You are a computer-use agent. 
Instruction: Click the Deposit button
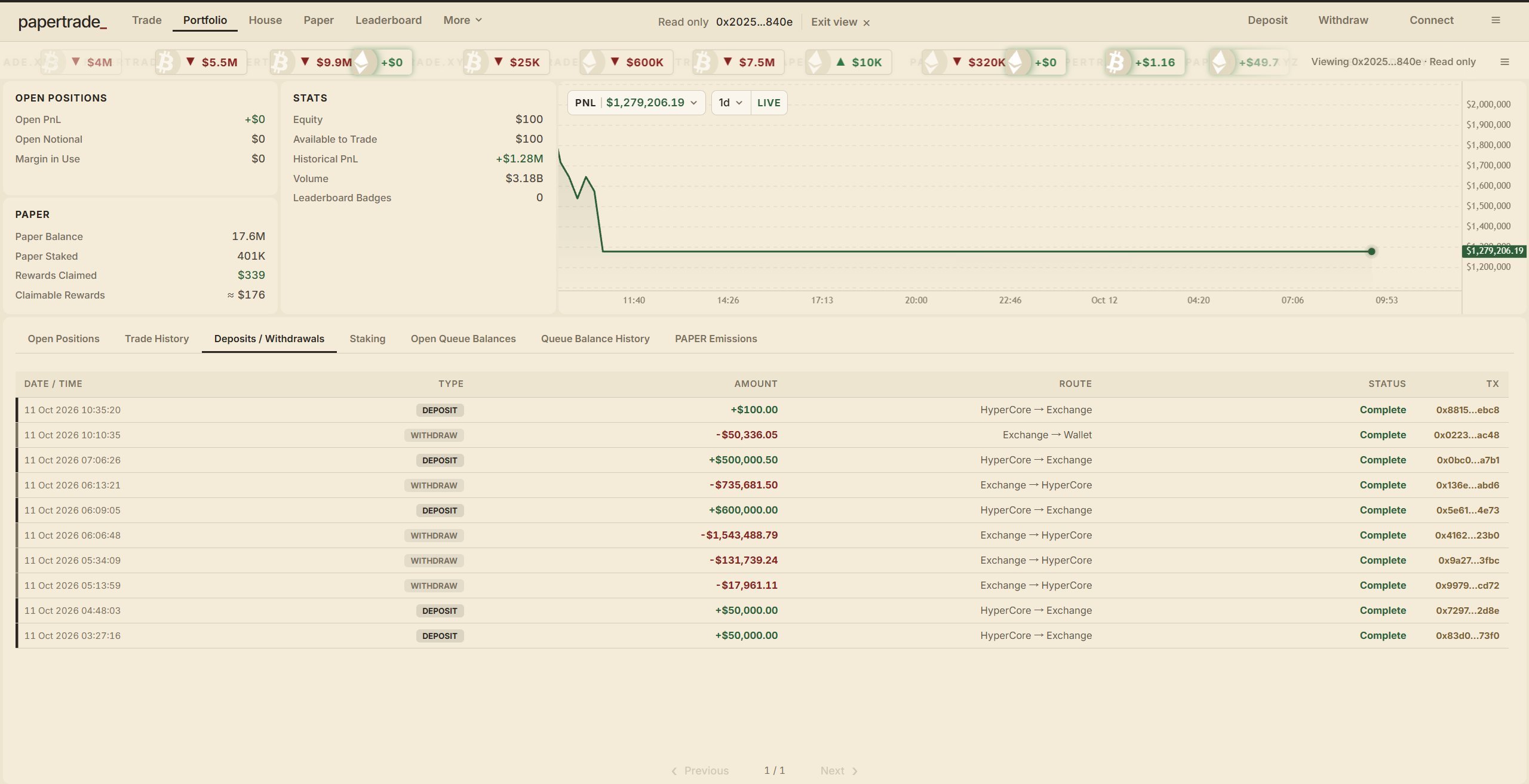[1267, 20]
